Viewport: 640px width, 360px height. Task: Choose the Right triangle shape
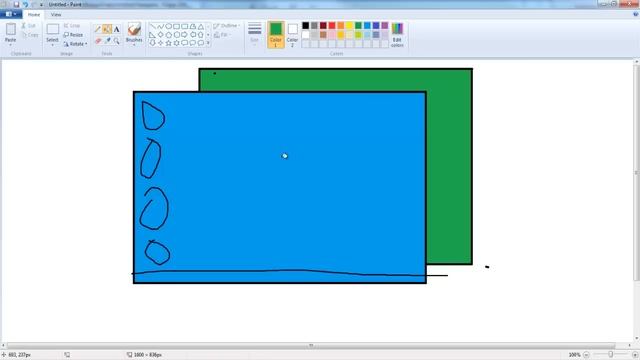[153, 35]
